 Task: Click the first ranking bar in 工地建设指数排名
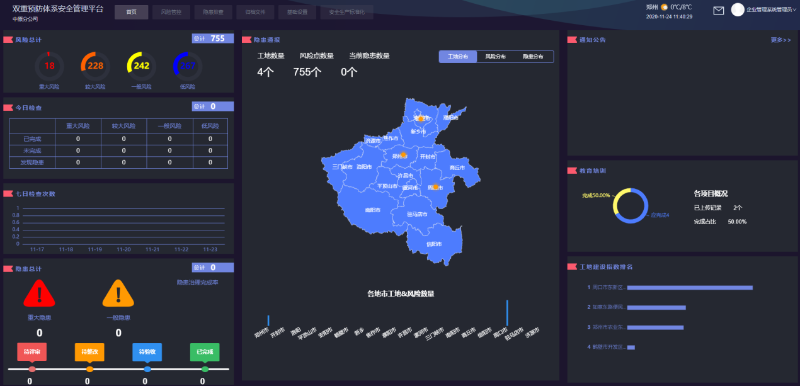(x=690, y=288)
